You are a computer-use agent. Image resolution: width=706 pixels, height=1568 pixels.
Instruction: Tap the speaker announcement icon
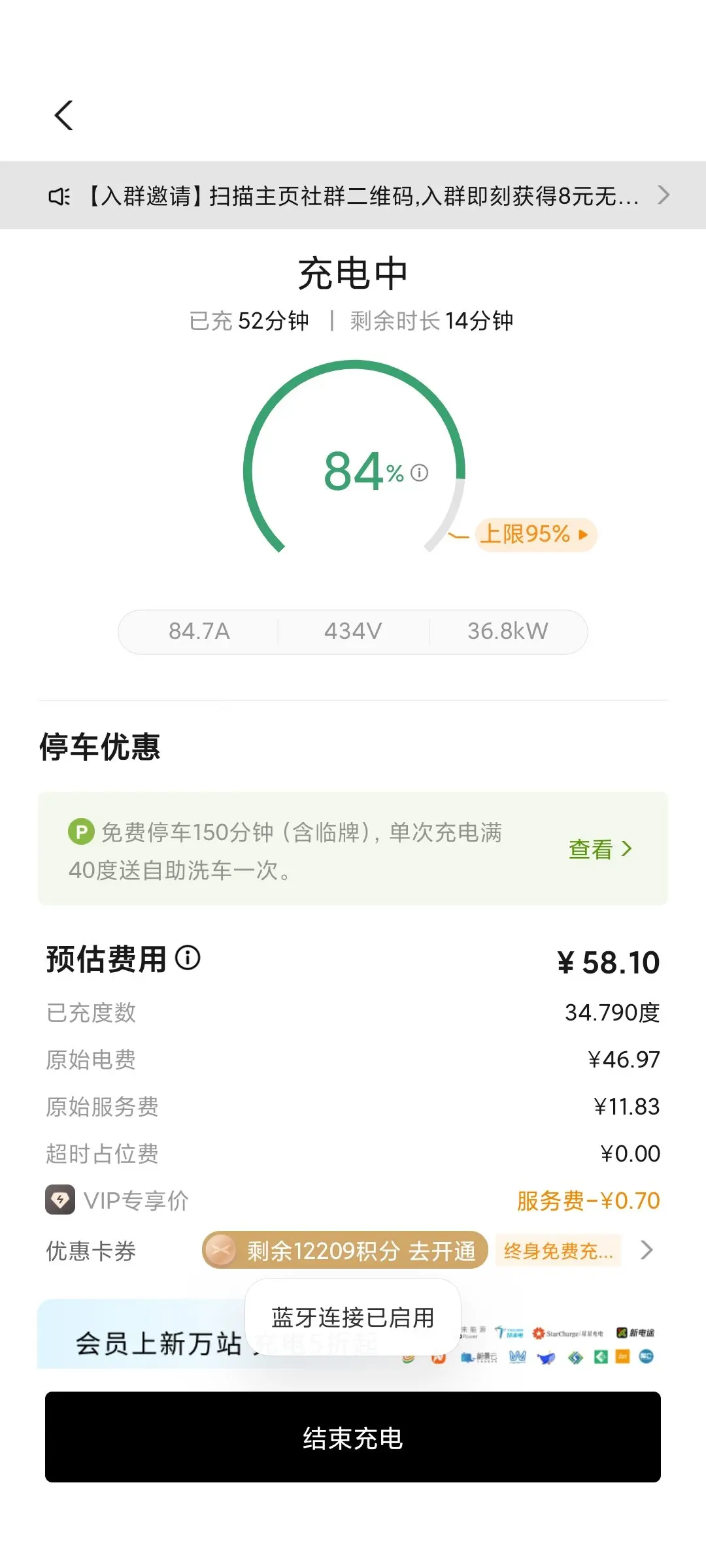point(59,196)
